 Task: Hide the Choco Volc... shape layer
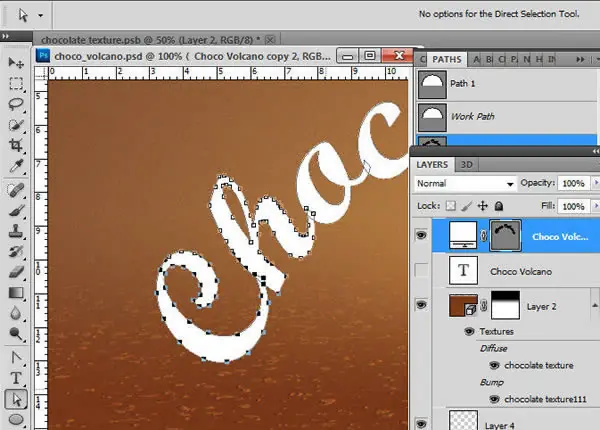coord(421,235)
